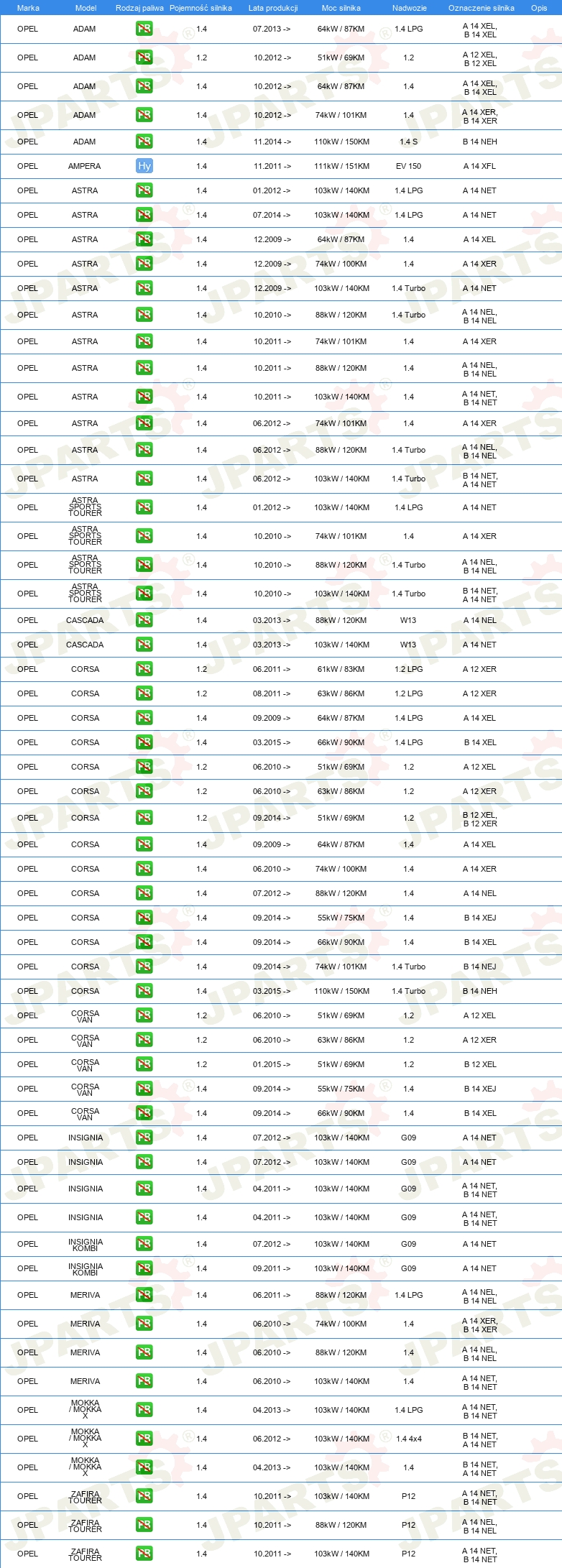Image resolution: width=562 pixels, height=1568 pixels.
Task: Select the '07.2013 ->' production date cell
Action: (272, 29)
